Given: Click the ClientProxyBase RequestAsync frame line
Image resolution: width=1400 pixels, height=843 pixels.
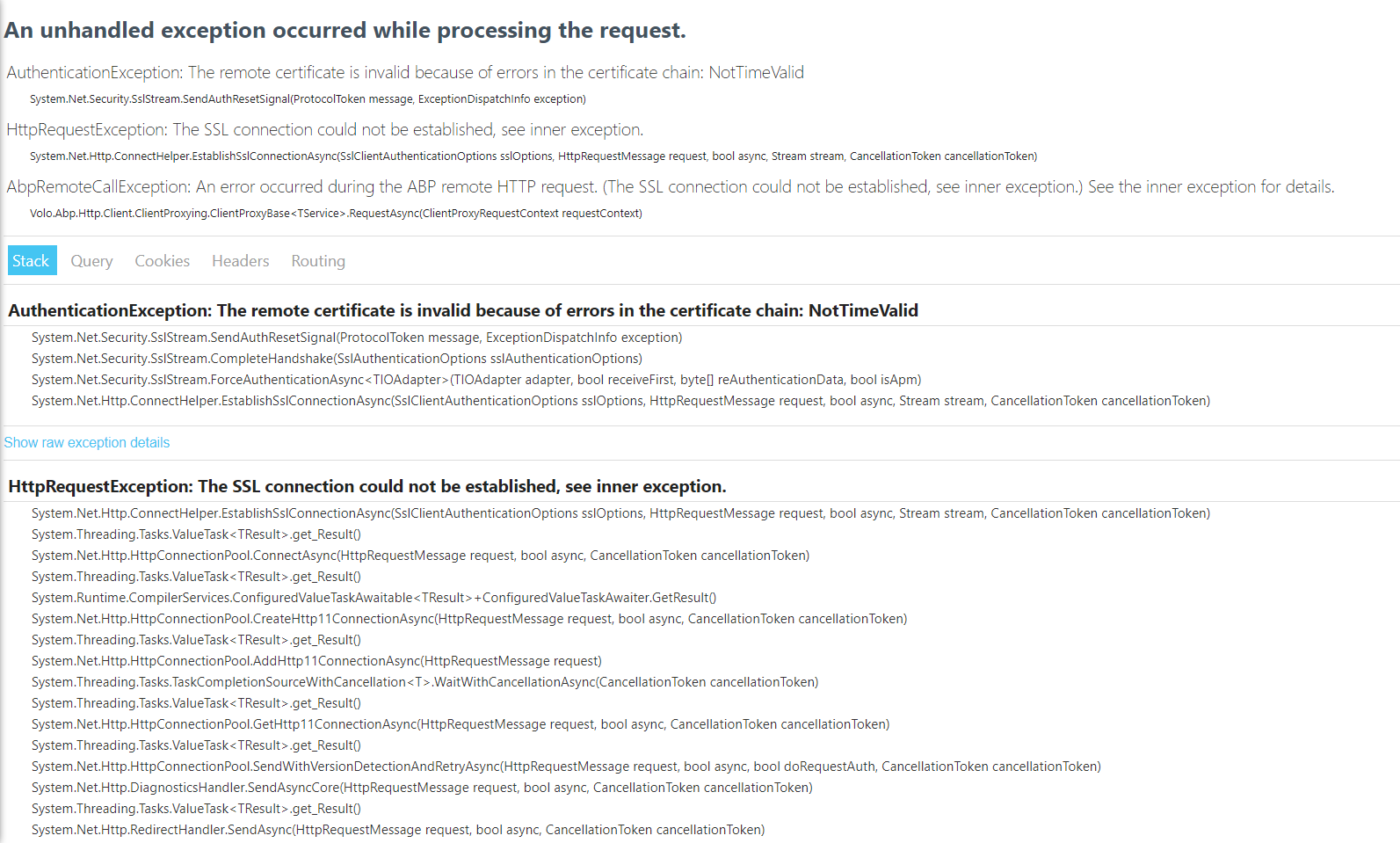Looking at the screenshot, I should click(336, 213).
